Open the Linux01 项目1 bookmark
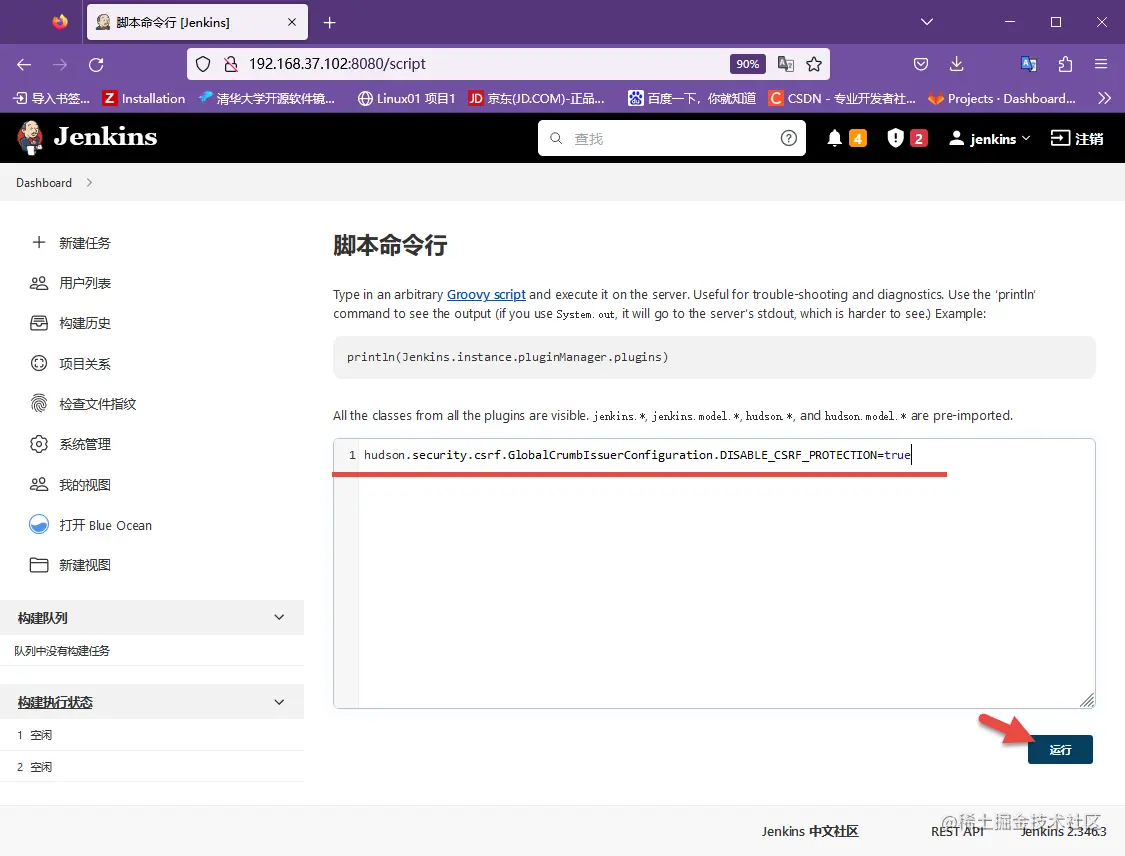 (x=406, y=98)
